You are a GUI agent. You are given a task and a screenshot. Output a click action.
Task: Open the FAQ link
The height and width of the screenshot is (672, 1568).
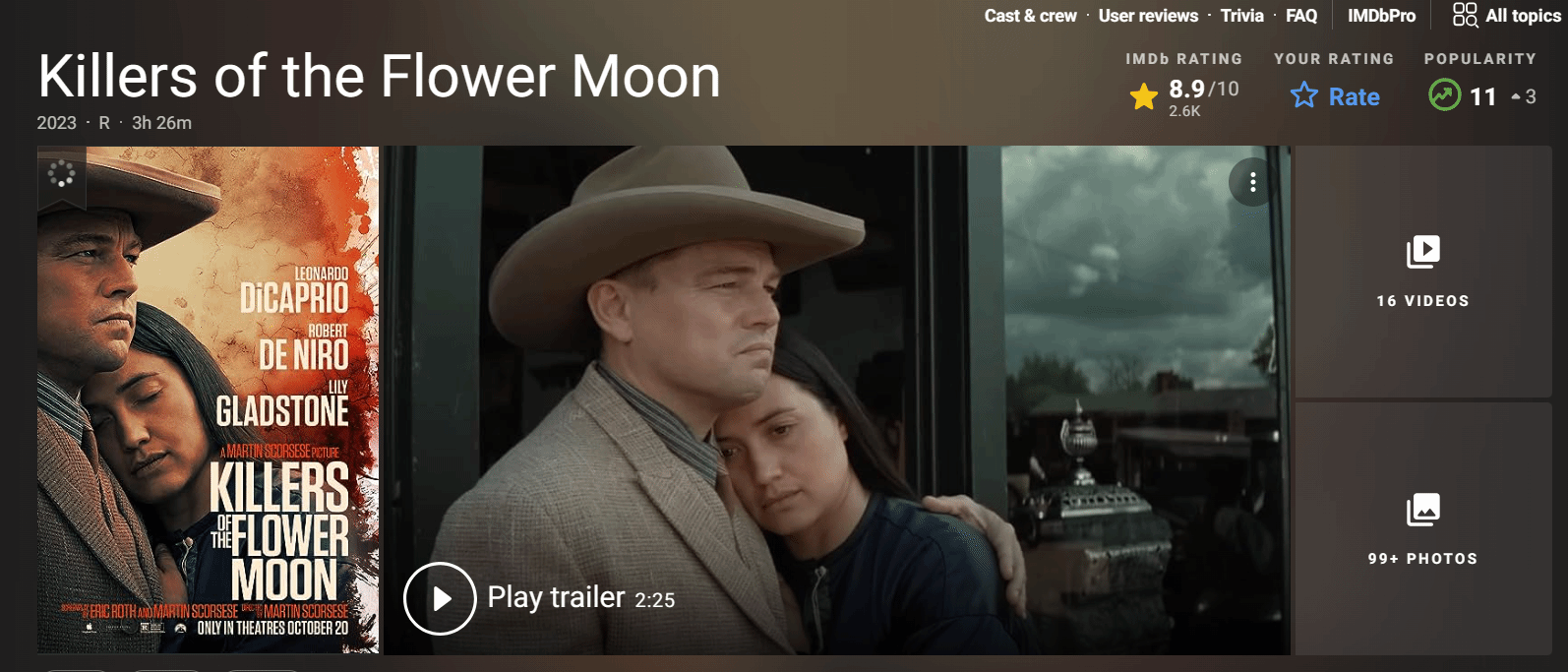[1301, 16]
